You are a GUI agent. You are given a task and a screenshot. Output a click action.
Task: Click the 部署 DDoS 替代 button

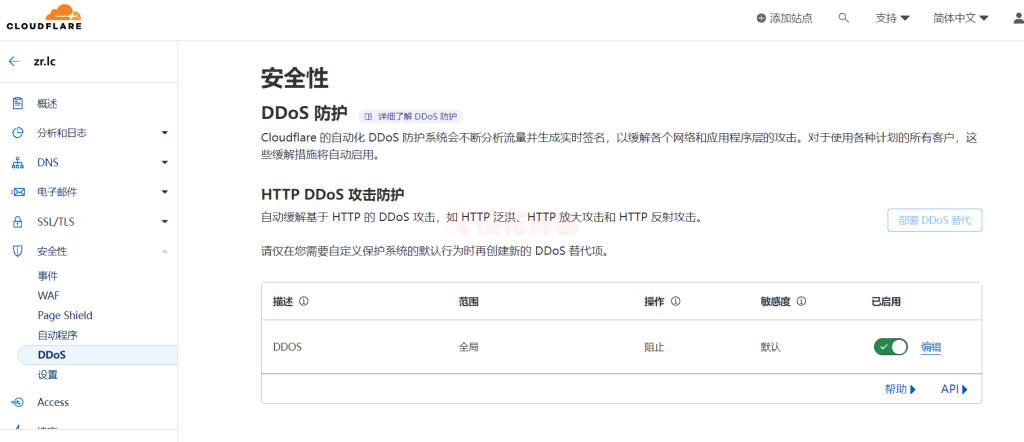point(935,221)
